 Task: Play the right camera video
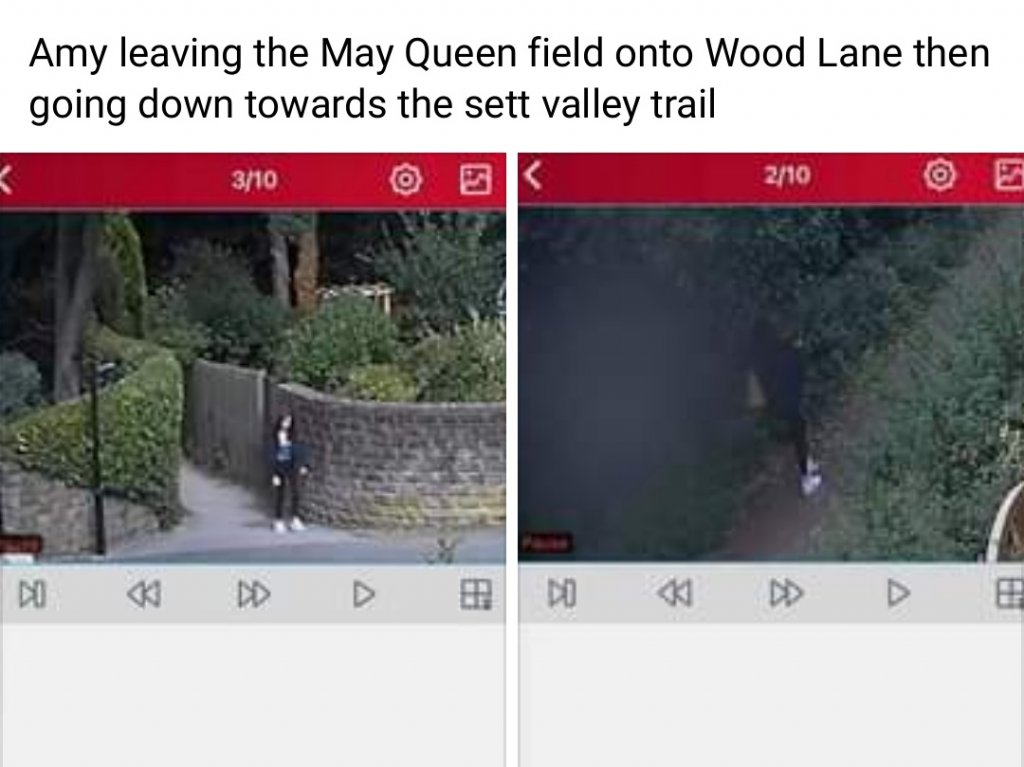point(898,593)
